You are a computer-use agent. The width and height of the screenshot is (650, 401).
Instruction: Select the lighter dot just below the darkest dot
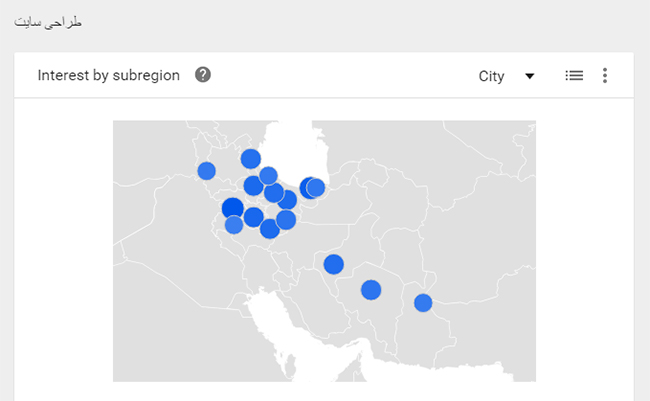[234, 225]
